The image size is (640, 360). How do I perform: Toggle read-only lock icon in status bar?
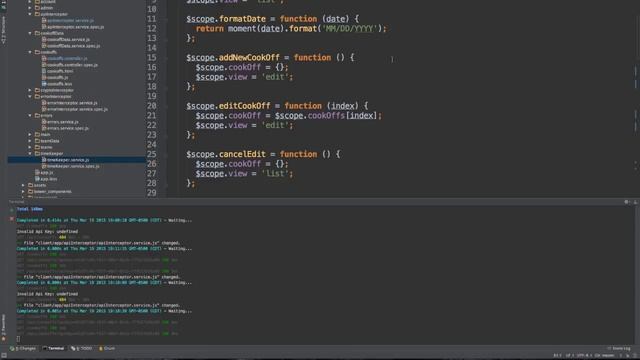[621, 356]
